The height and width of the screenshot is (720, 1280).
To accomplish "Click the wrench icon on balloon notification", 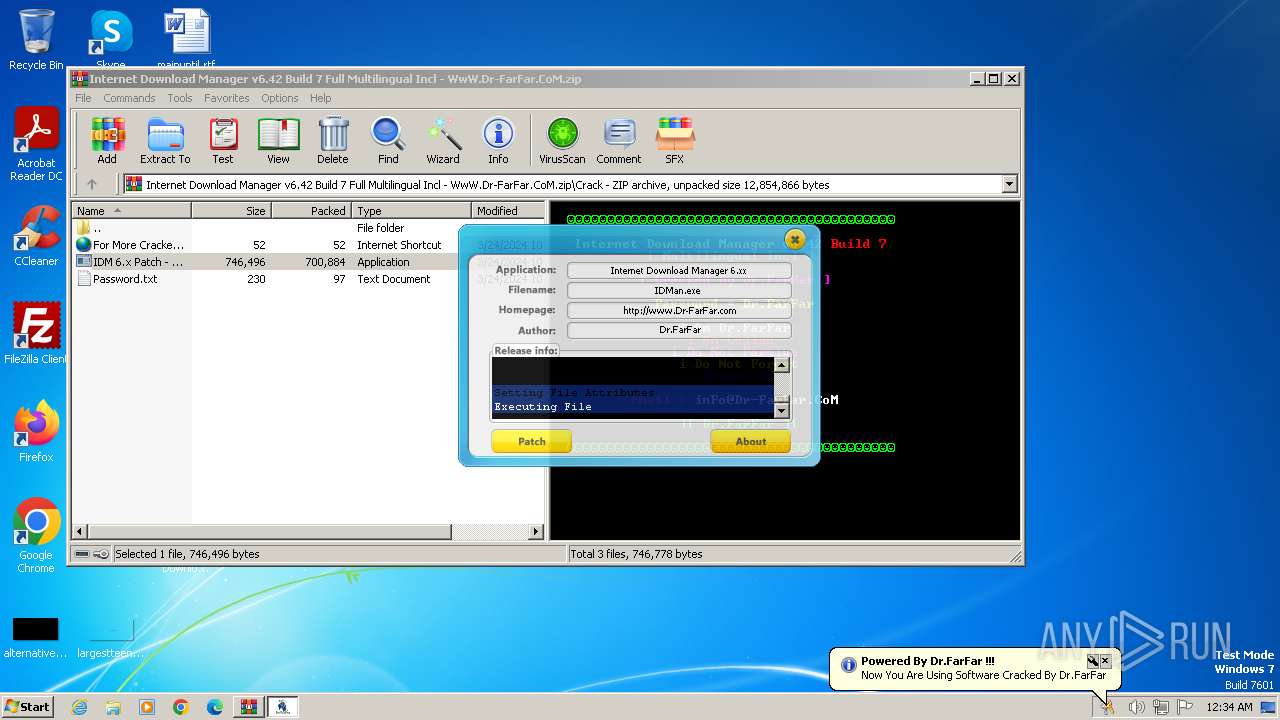I will 1093,661.
